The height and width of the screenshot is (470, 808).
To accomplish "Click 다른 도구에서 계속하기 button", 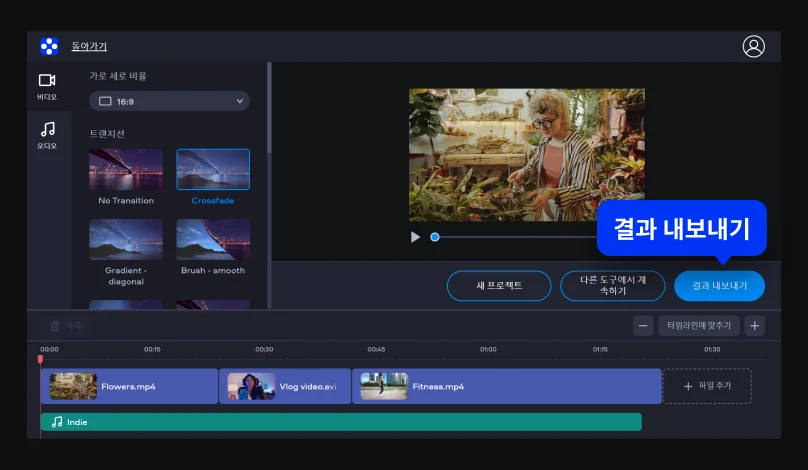I will [x=613, y=286].
